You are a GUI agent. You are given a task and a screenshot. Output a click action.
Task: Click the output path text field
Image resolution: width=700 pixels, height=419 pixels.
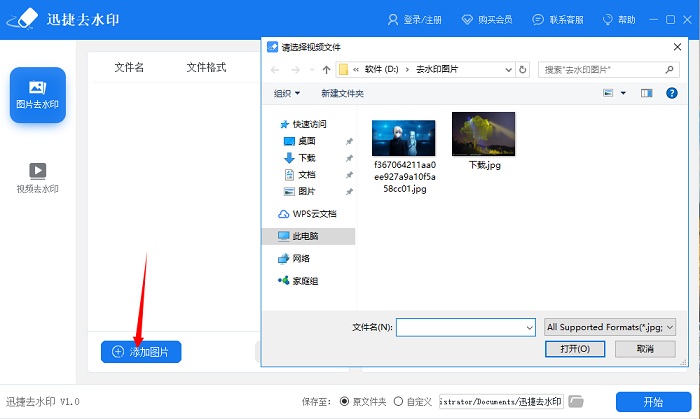click(501, 402)
